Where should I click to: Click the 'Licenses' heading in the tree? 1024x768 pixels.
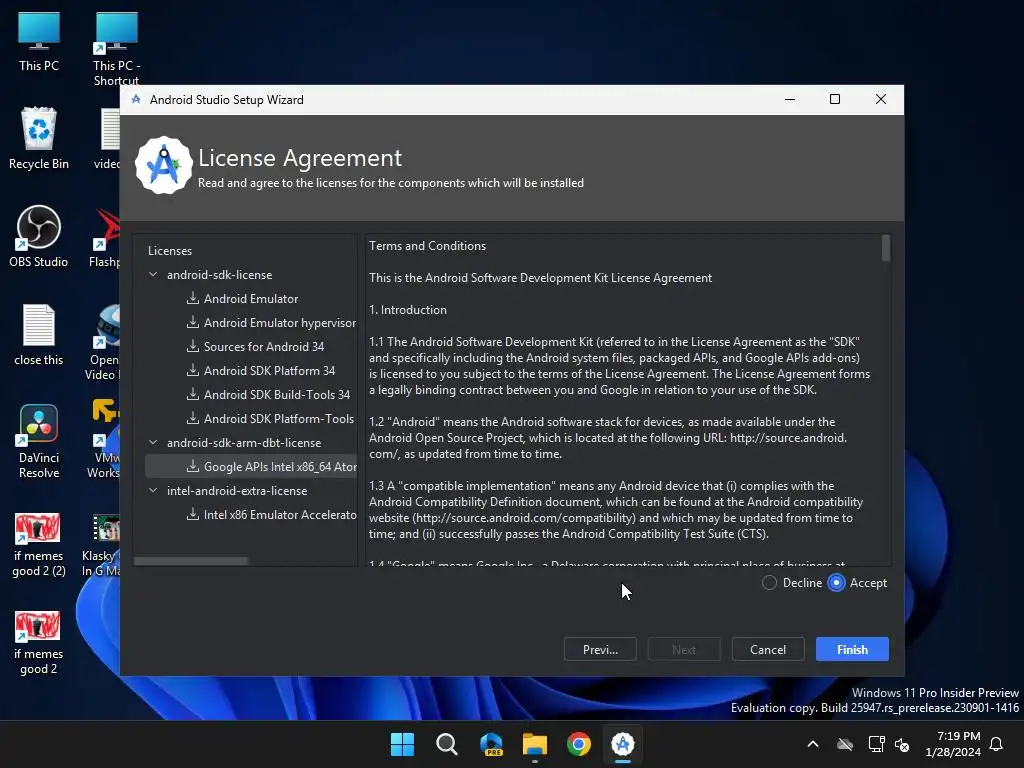(170, 251)
